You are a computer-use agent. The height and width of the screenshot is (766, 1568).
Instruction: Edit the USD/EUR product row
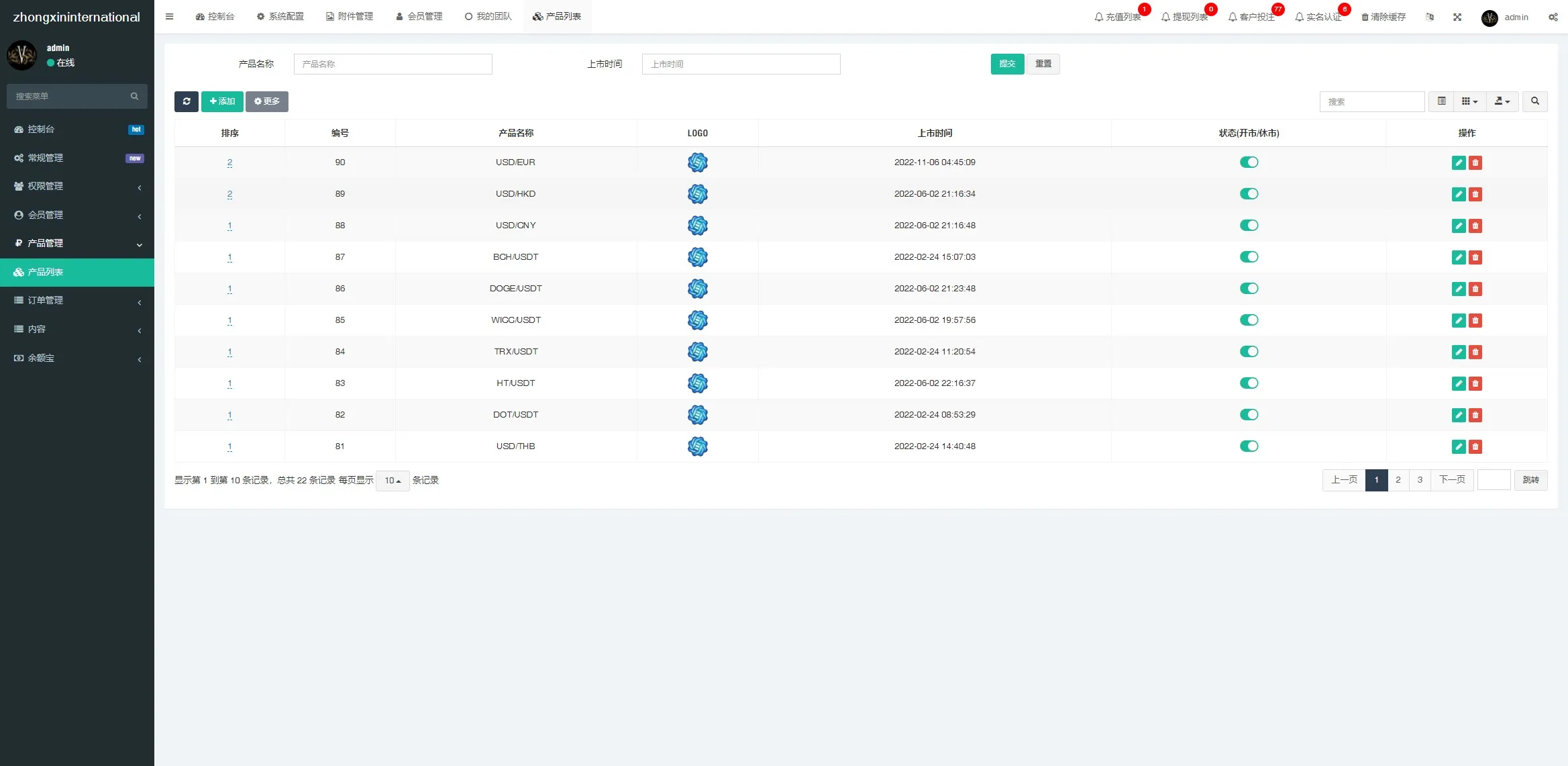1458,162
